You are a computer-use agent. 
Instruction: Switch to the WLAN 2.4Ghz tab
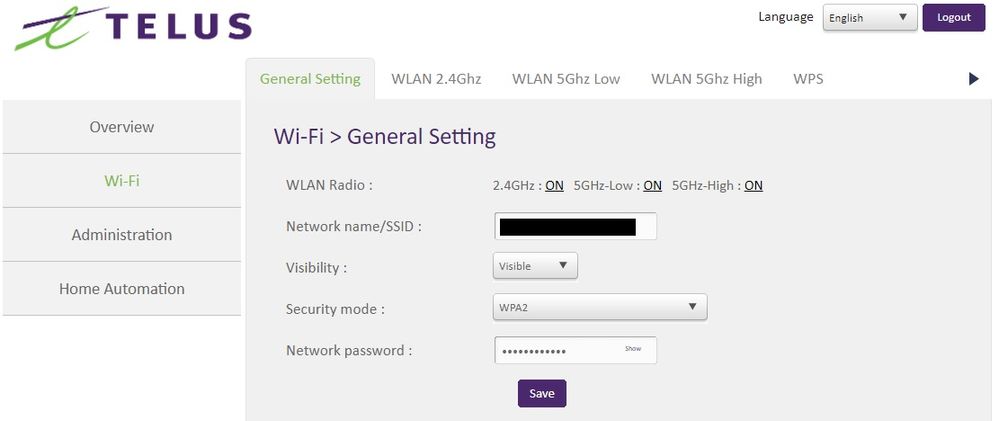436,79
